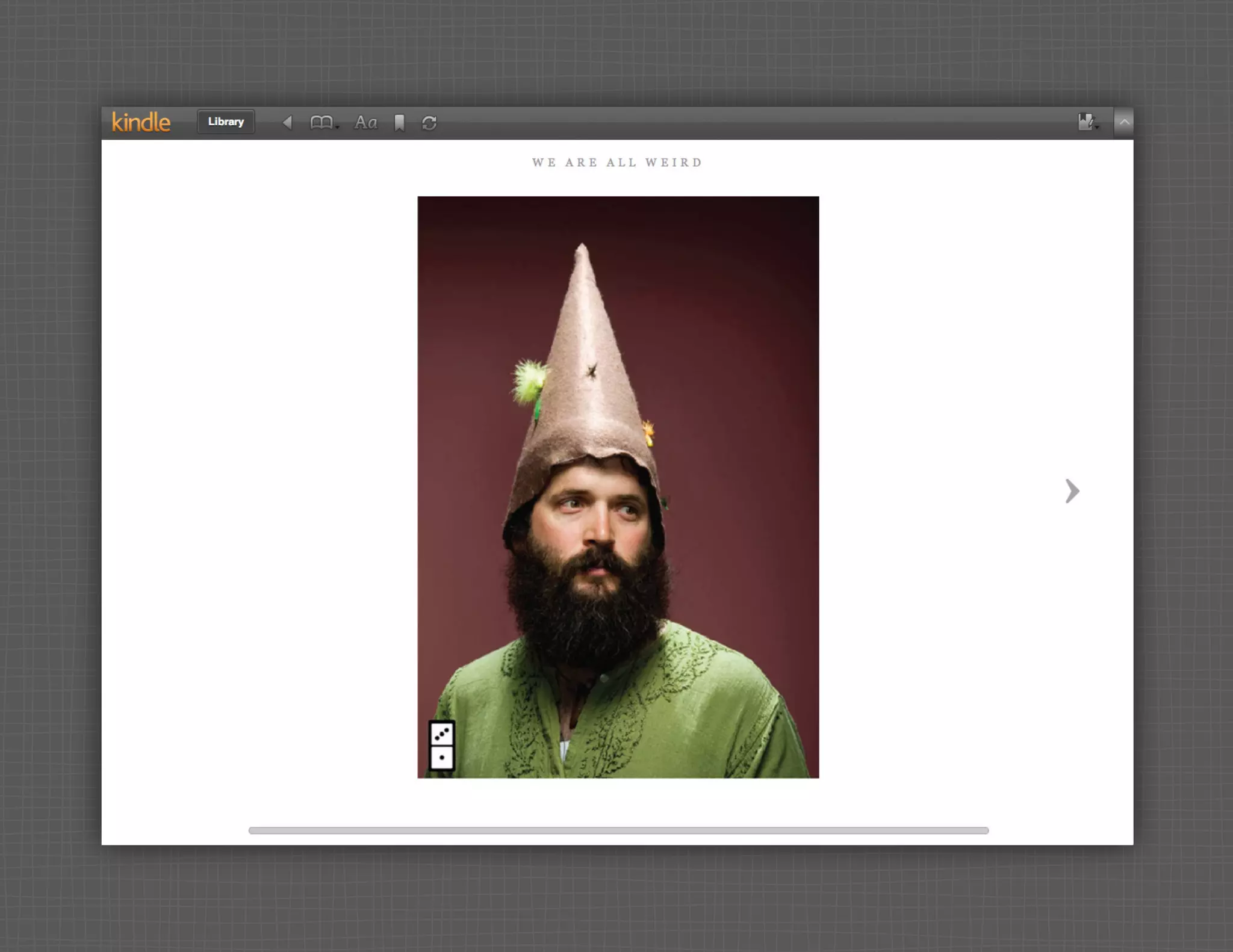Expand the arrow beside the notebook icon
The height and width of the screenshot is (952, 1233).
tap(1098, 126)
